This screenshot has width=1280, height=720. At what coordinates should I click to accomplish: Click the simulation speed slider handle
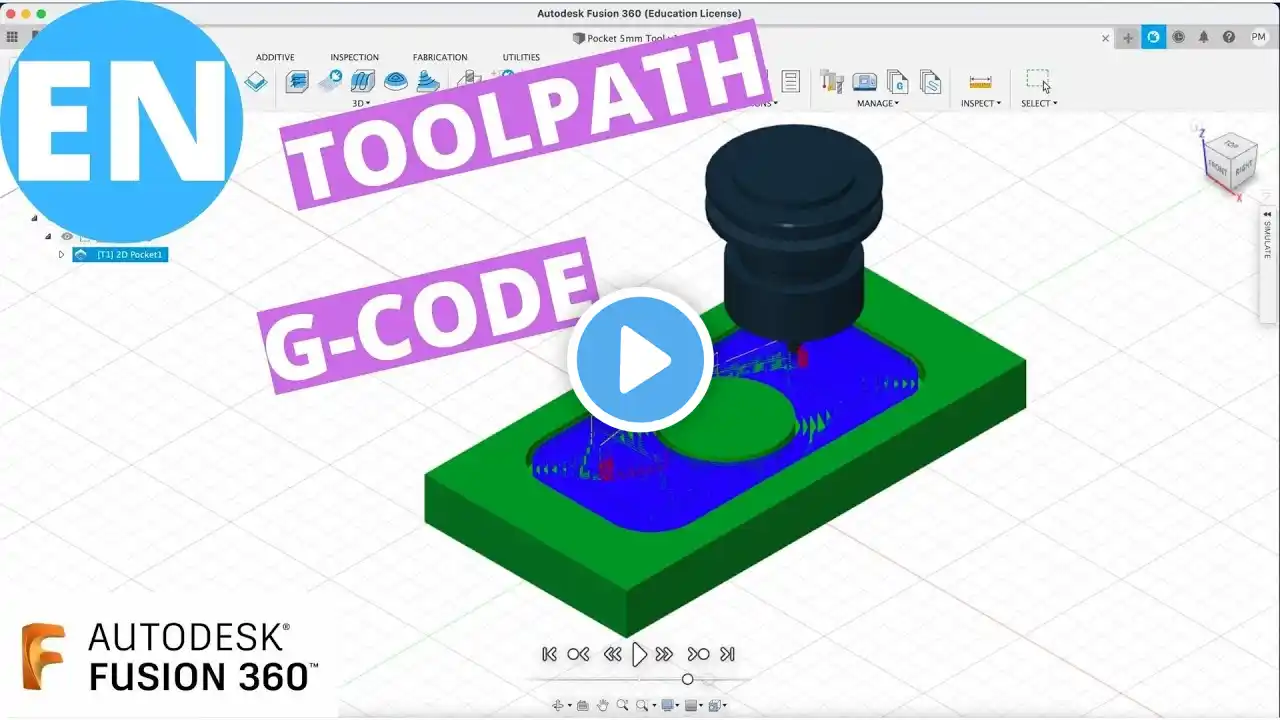coord(687,679)
